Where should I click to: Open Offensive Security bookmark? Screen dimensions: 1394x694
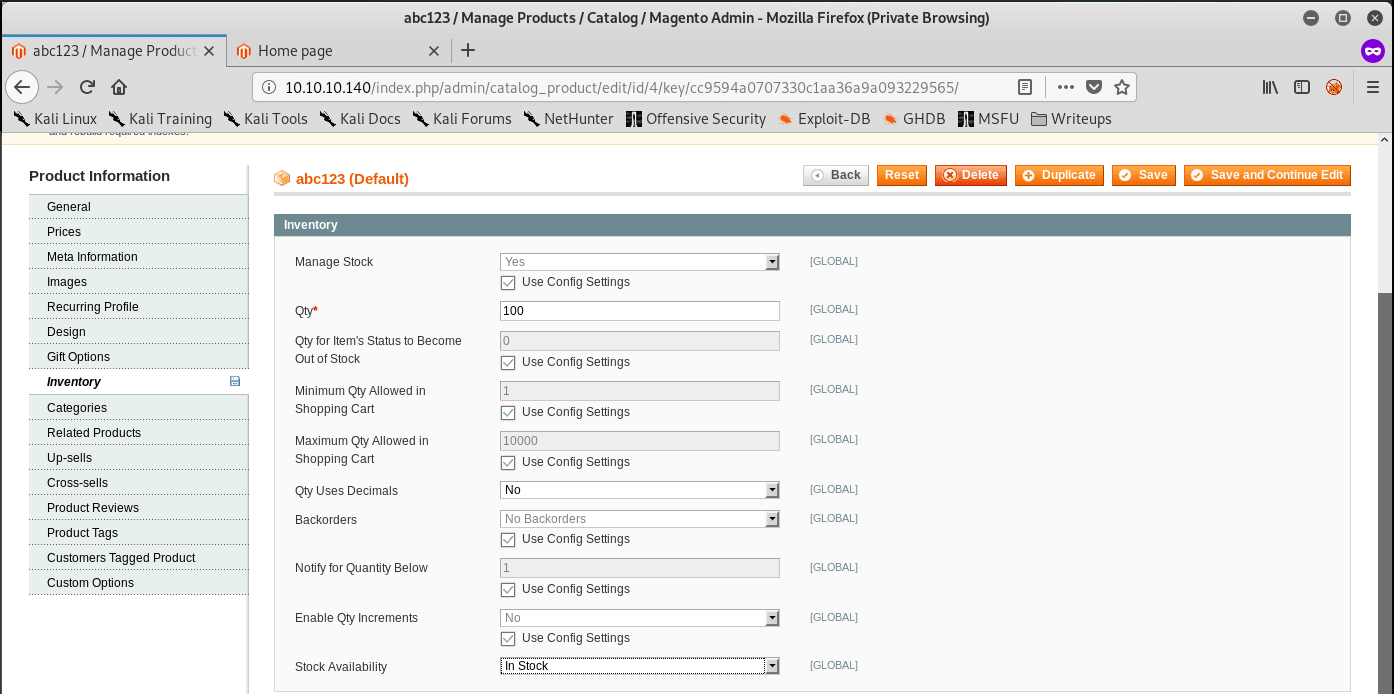click(696, 118)
